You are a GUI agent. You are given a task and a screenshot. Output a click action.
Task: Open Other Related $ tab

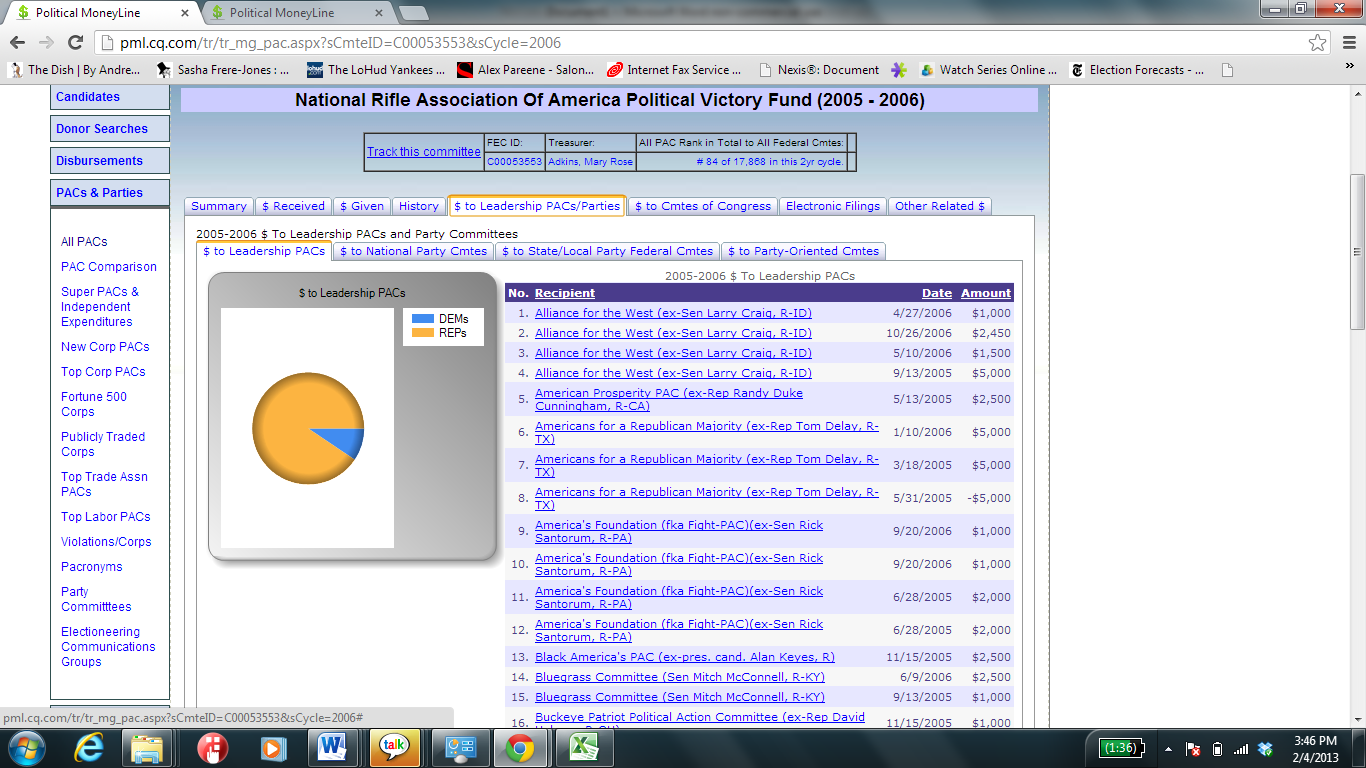(x=940, y=206)
